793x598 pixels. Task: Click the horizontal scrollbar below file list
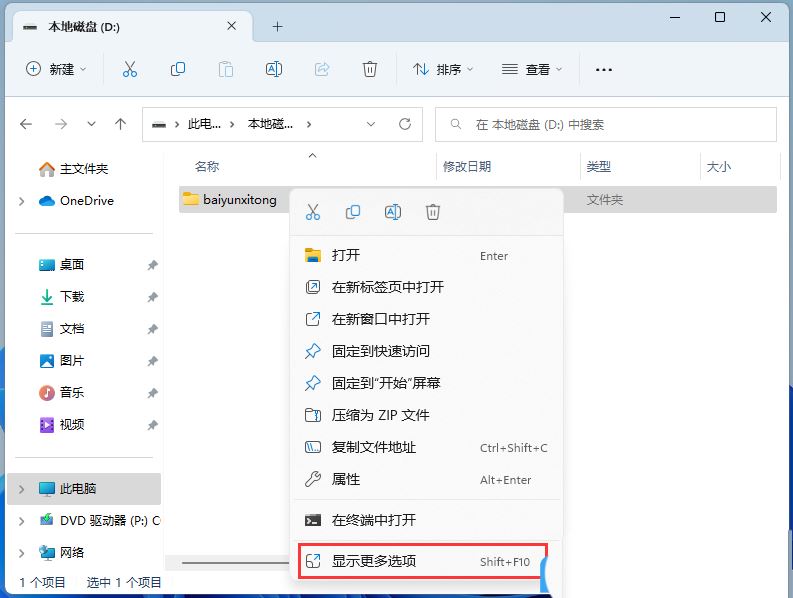[x=235, y=563]
